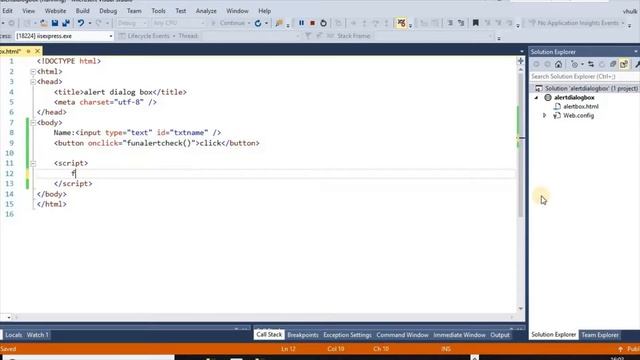Screen dimensions: 640x360
Task: Click the Open File folder icon
Action: (43, 23)
